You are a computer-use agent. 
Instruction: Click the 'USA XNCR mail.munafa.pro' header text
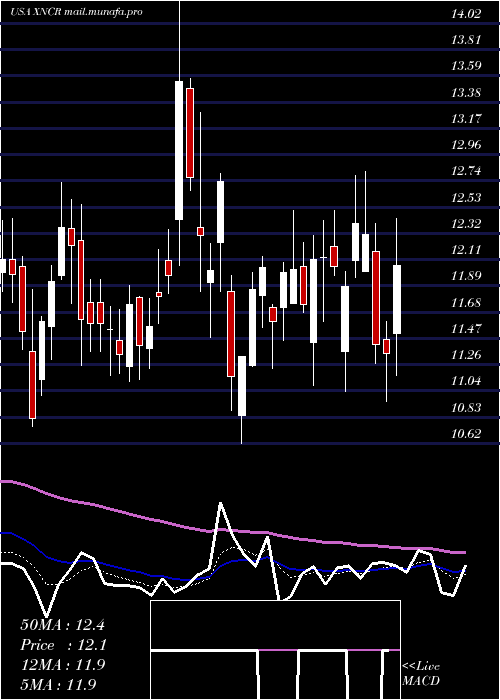point(77,12)
